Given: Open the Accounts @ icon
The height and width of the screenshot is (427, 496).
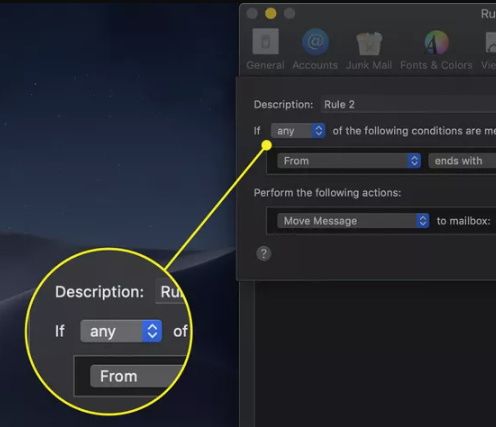Looking at the screenshot, I should pos(315,42).
